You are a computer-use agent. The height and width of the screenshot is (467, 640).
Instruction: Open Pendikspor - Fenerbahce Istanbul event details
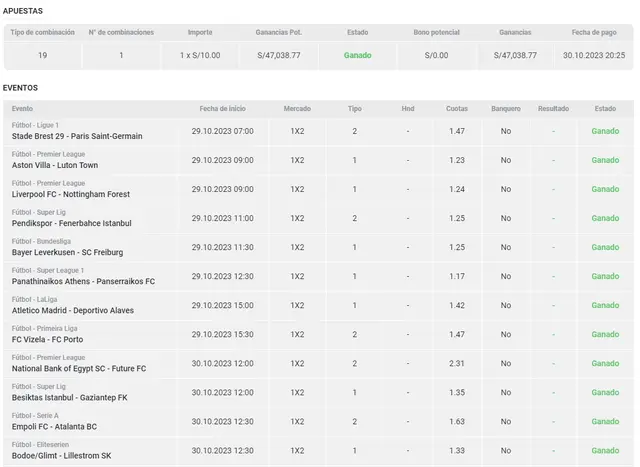[72, 223]
